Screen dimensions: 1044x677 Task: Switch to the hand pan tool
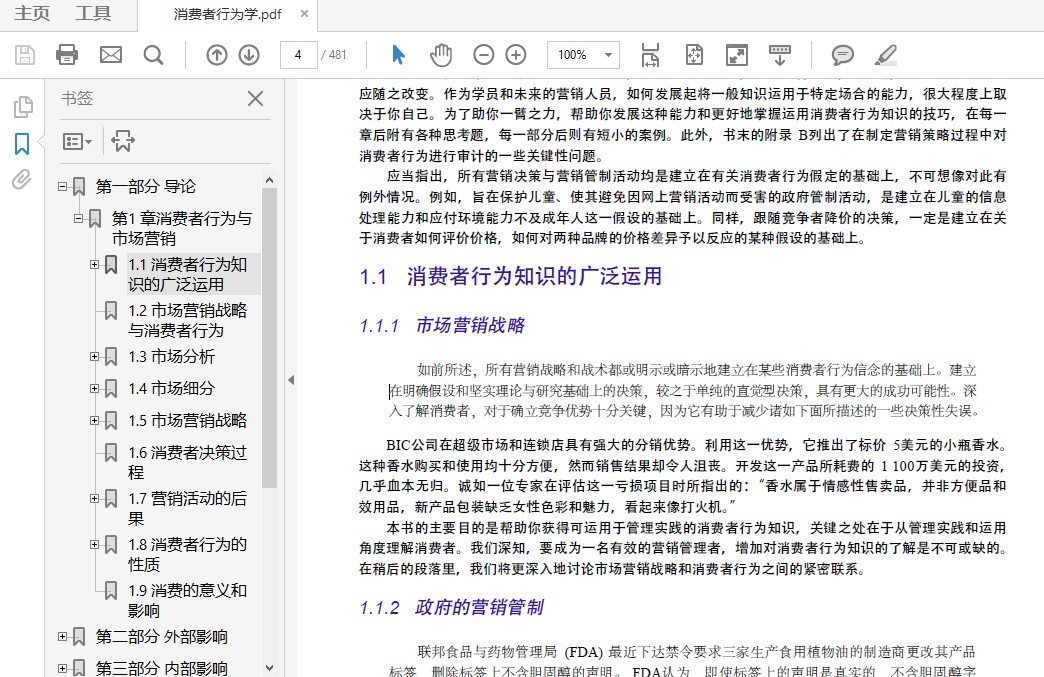[x=441, y=55]
